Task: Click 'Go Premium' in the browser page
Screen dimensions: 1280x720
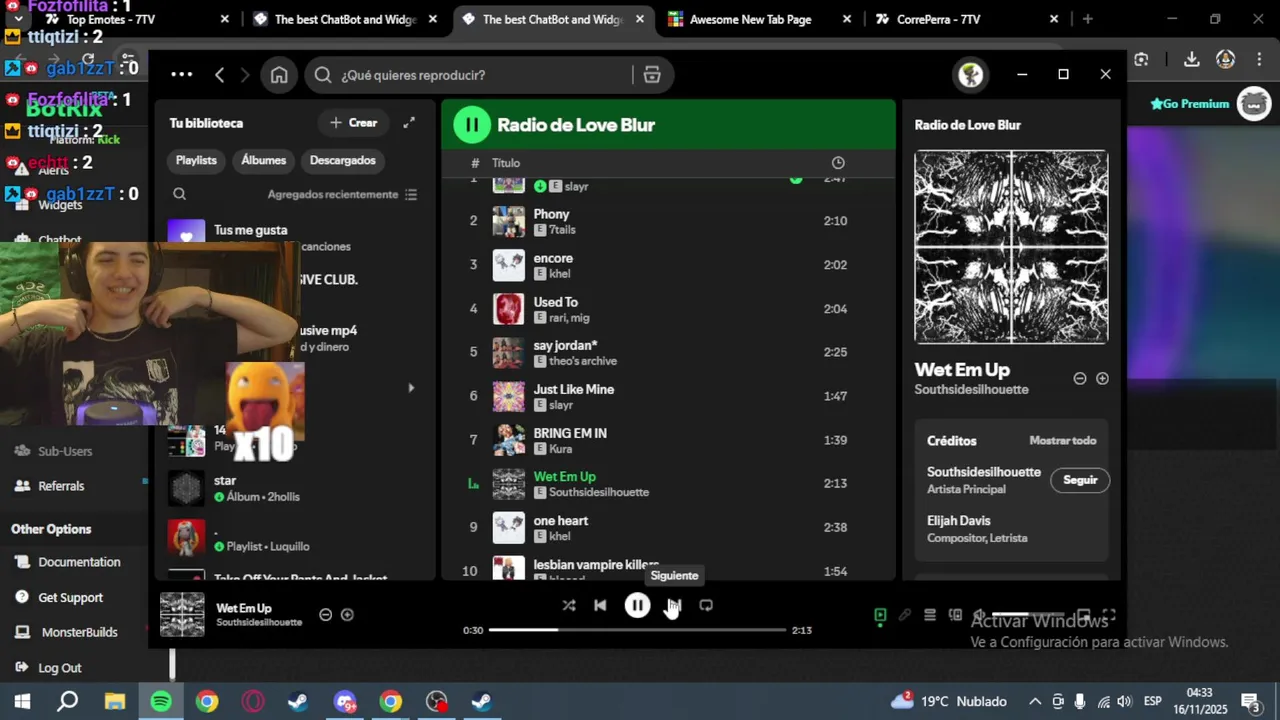Action: point(1190,104)
